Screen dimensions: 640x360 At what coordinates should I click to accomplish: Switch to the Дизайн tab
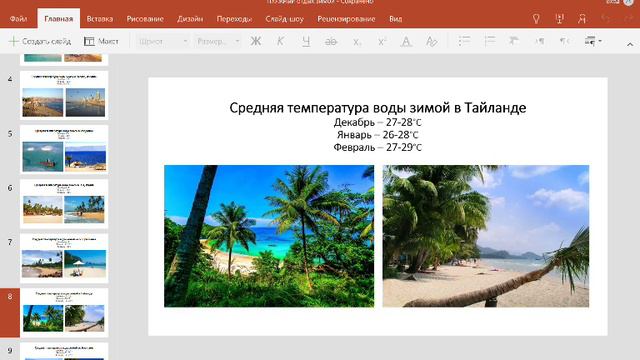pyautogui.click(x=190, y=19)
